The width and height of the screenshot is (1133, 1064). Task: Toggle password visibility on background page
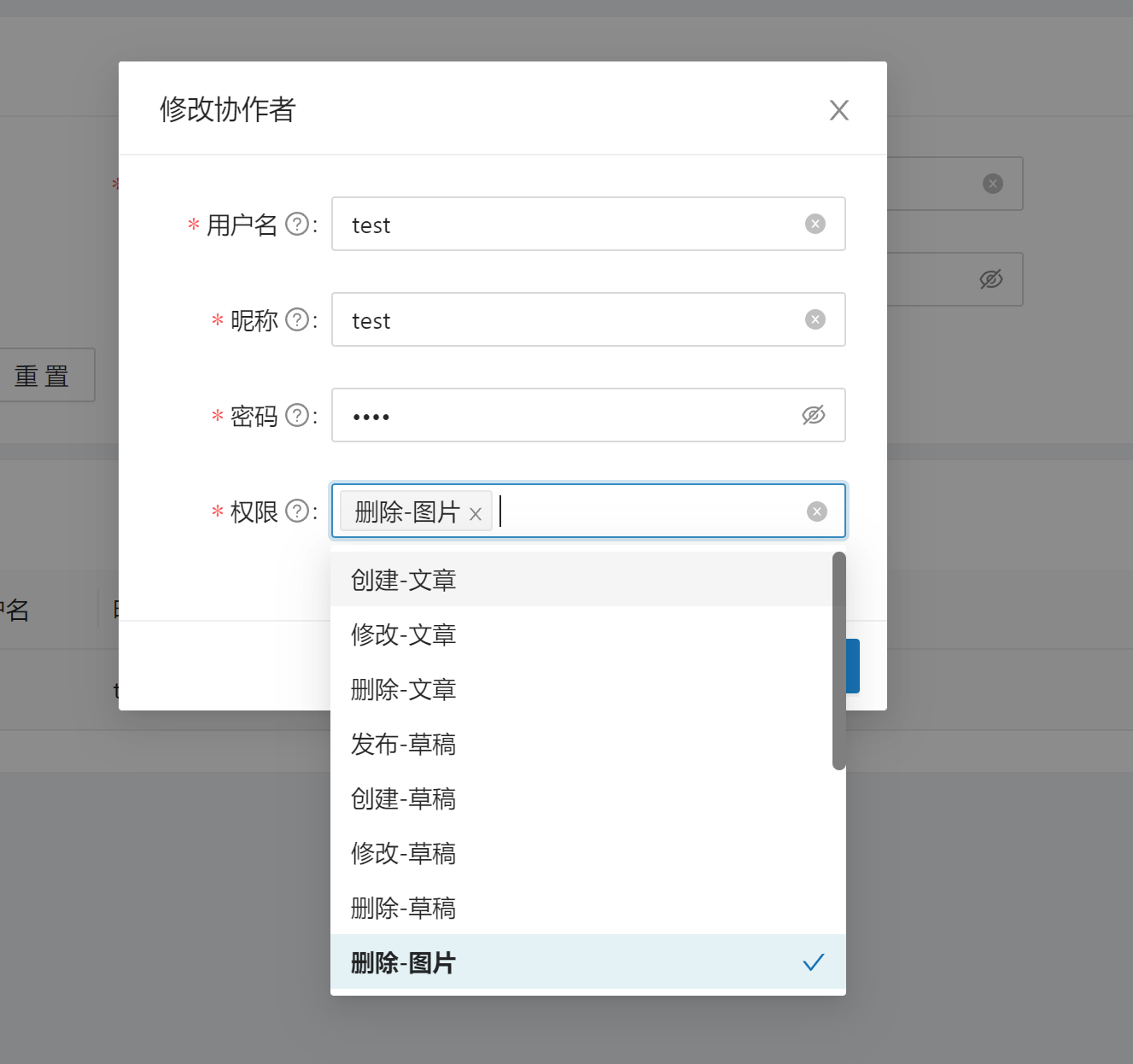990,279
